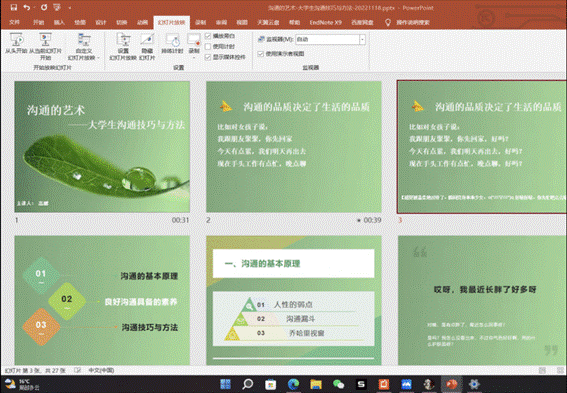The image size is (567, 393).
Task: Start slideshow from current slide
Action: click(x=45, y=46)
